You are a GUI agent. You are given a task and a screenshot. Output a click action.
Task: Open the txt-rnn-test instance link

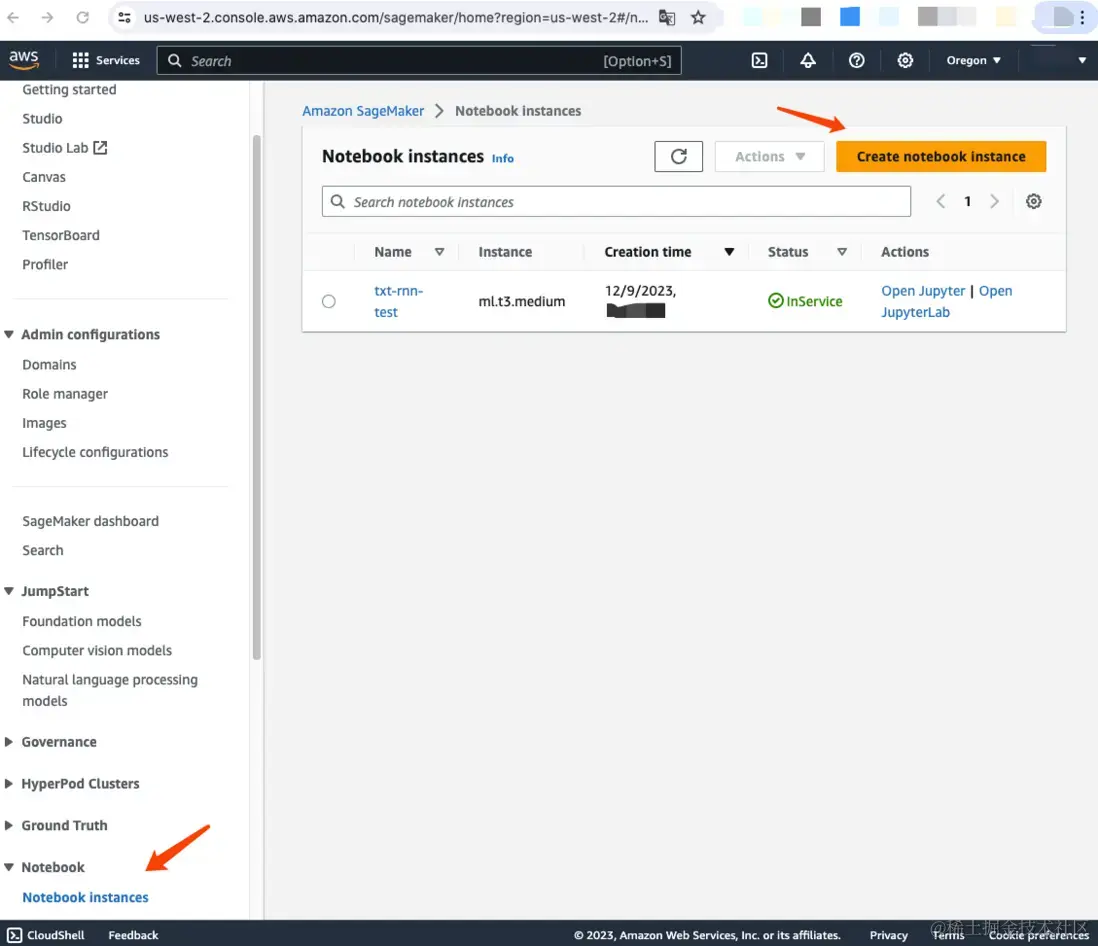pos(398,301)
